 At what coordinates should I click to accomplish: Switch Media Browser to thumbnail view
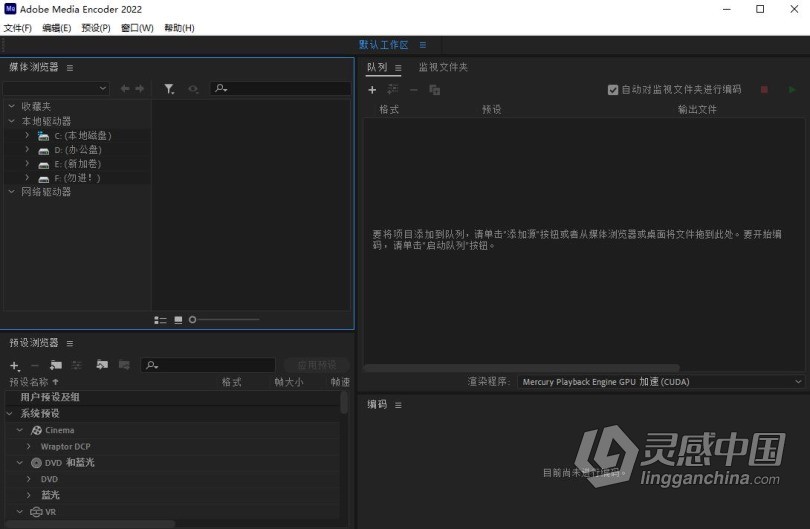[178, 320]
